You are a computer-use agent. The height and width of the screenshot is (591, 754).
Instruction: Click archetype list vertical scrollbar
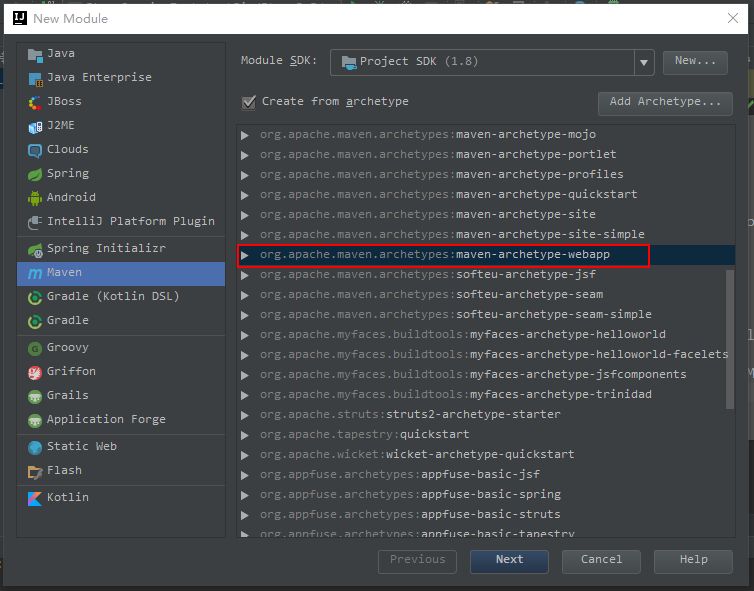(729, 339)
